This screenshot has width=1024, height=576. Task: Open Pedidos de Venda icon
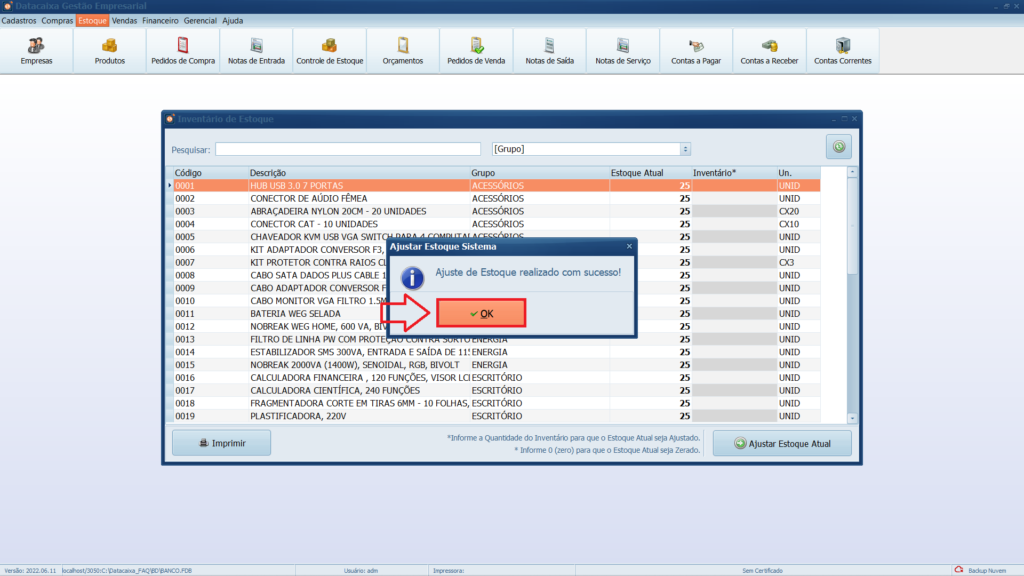[476, 51]
